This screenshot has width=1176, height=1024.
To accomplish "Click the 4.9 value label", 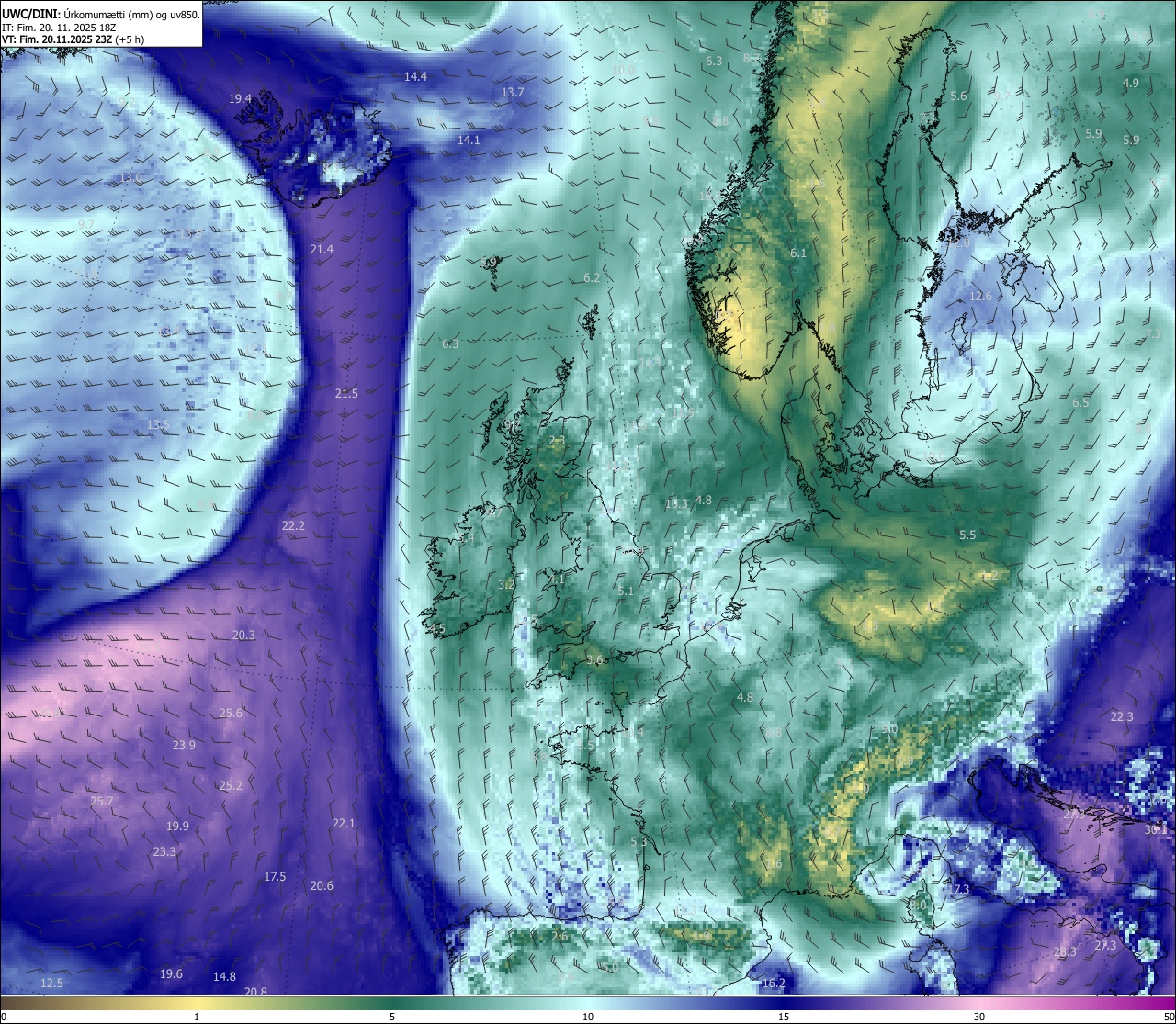I will (x=1131, y=83).
